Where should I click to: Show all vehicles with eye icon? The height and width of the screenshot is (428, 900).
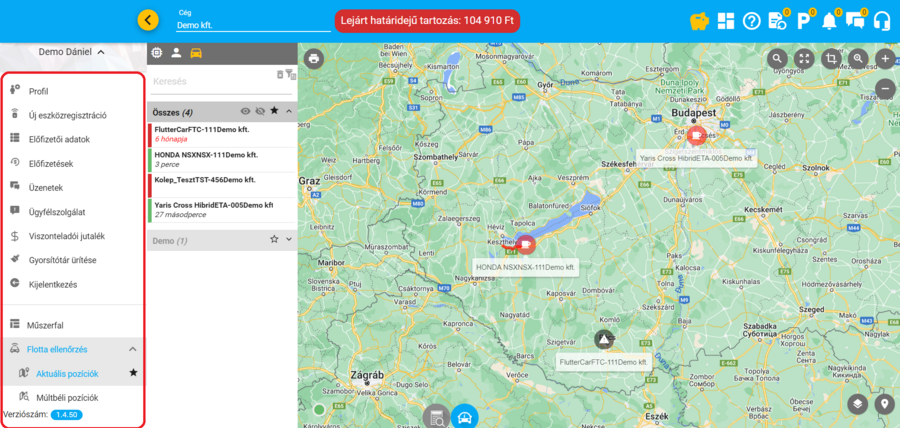coord(245,111)
